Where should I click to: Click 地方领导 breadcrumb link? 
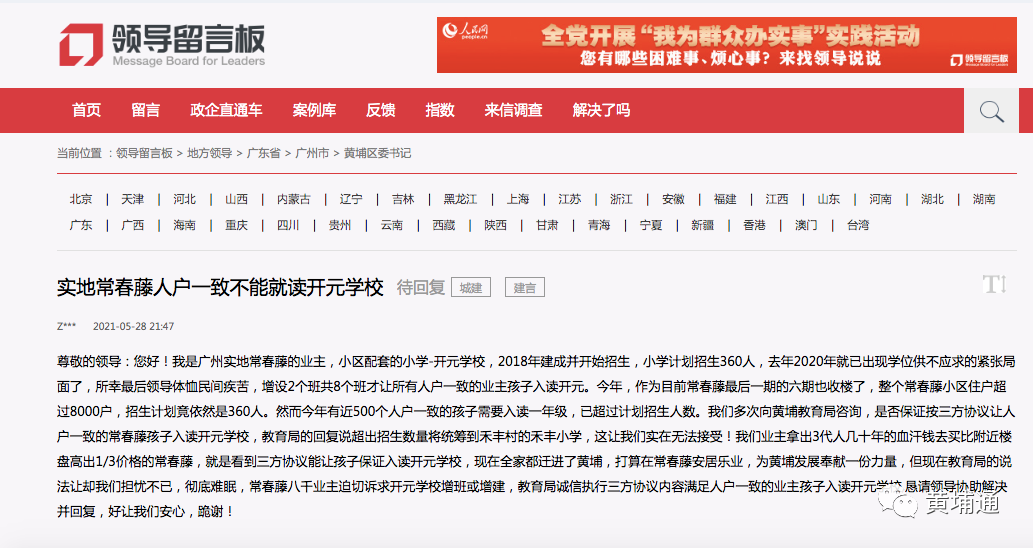[x=209, y=153]
